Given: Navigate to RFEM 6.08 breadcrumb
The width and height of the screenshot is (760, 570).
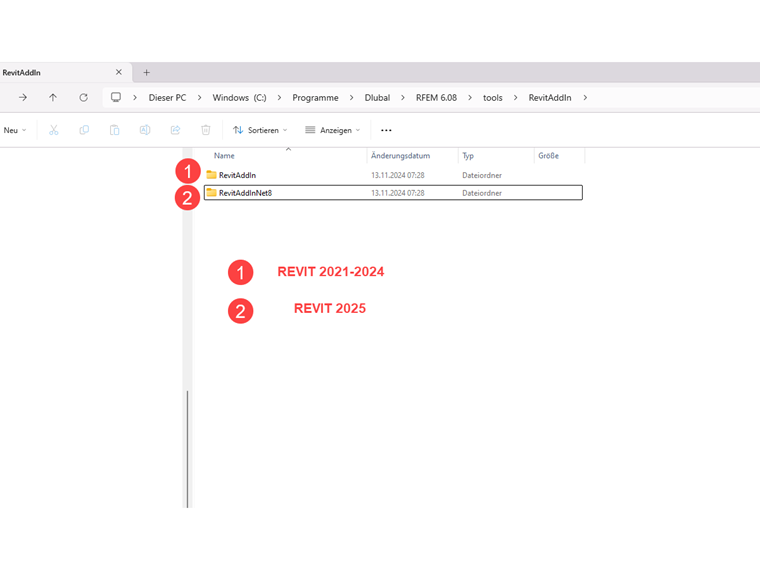Looking at the screenshot, I should 436,97.
